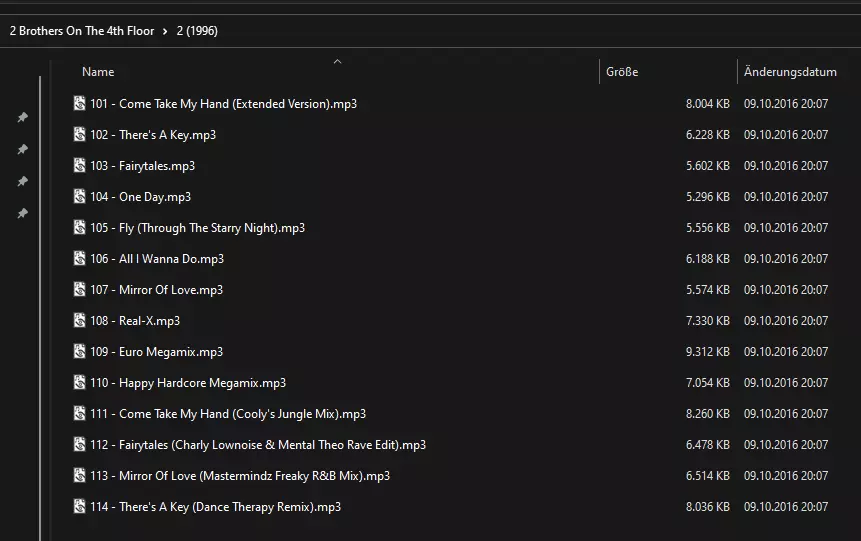Click the date 09.10.2016 20:07 of 101 - Come Take My Hand
This screenshot has height=541, width=861.
pyautogui.click(x=786, y=104)
